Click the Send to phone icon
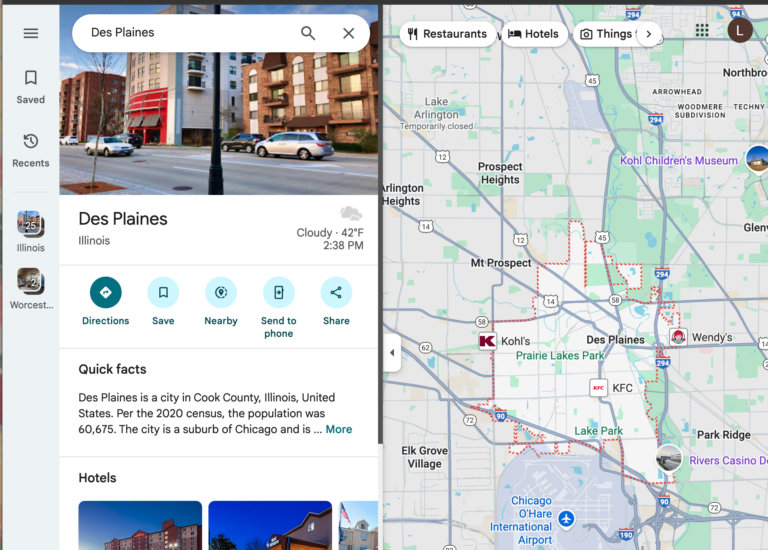 click(278, 292)
